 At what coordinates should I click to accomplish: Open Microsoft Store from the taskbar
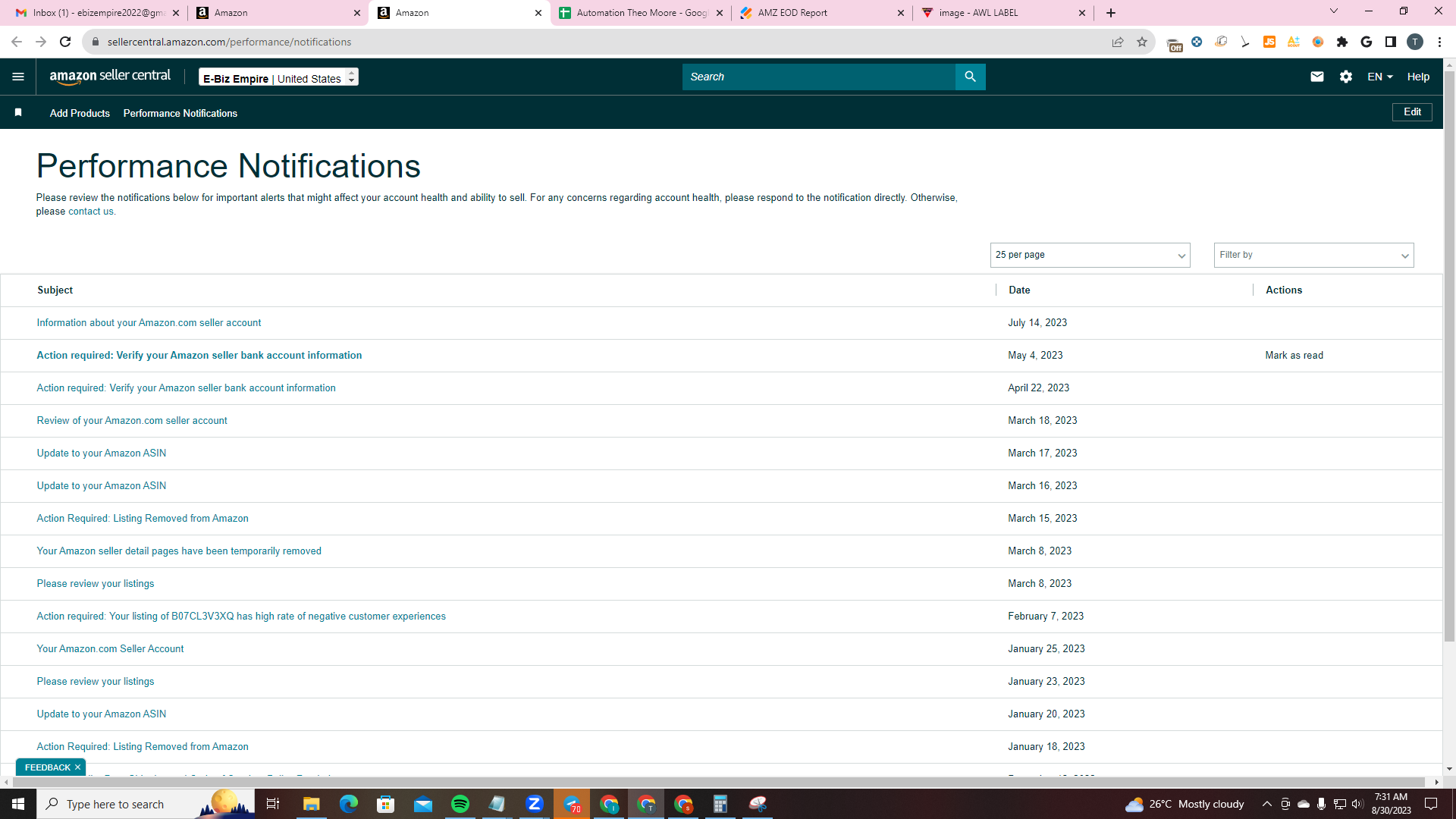(x=386, y=804)
